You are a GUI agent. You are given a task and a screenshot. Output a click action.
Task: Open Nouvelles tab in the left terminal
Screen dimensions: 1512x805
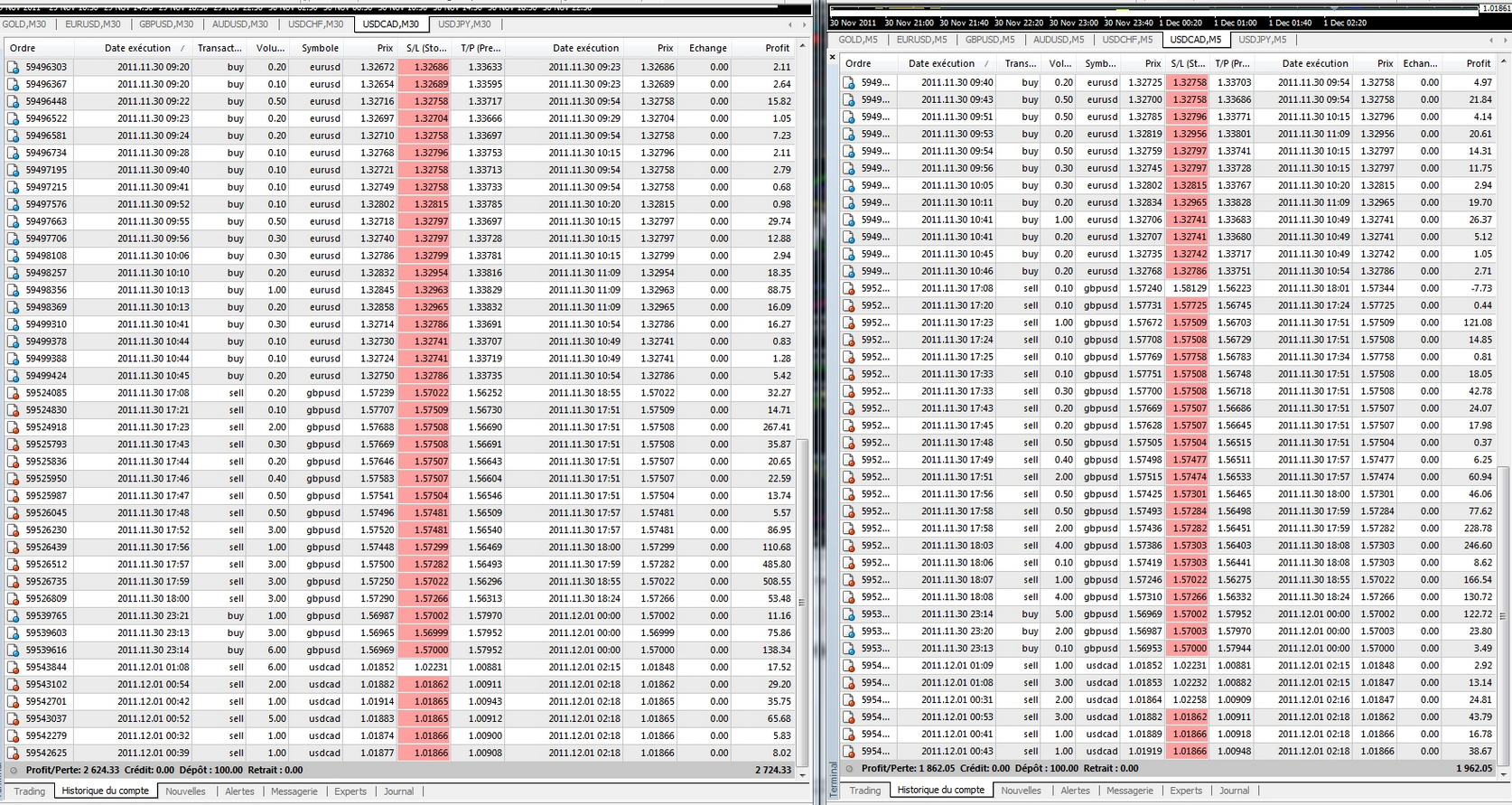tap(185, 791)
